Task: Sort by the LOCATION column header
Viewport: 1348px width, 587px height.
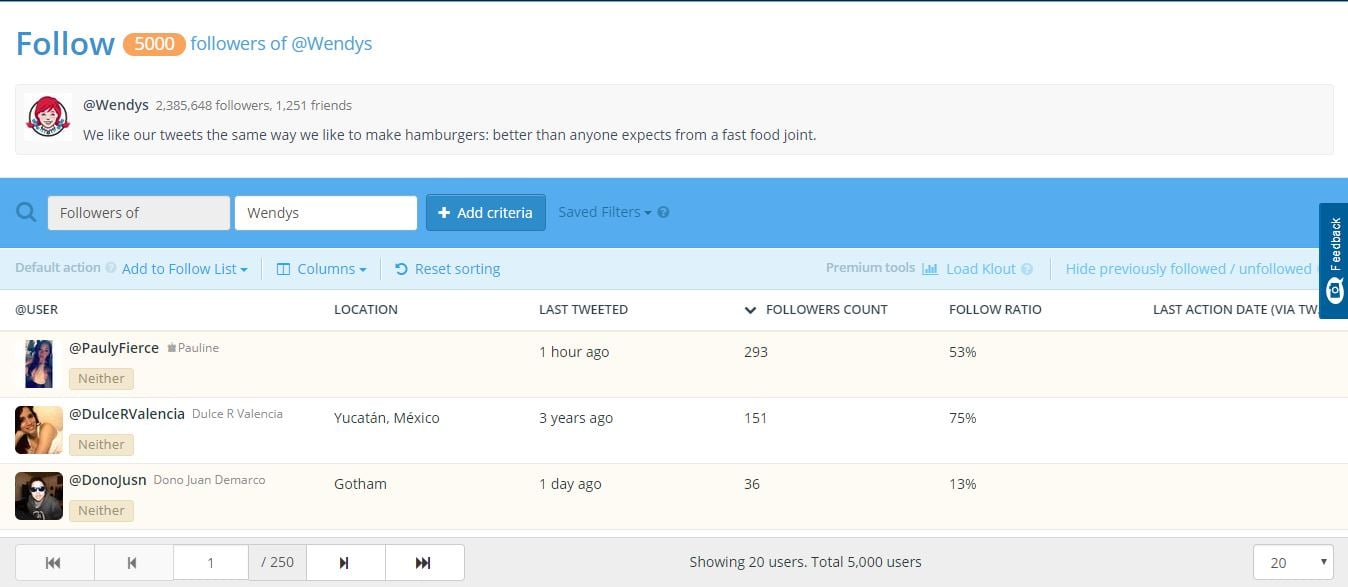Action: 366,310
